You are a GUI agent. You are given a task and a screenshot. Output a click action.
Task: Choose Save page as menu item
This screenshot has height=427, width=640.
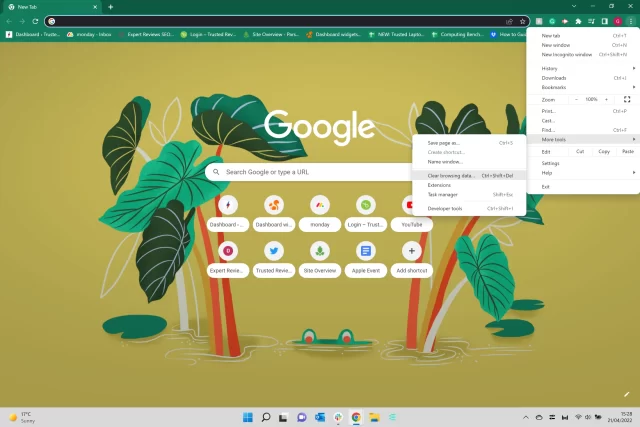[469, 143]
